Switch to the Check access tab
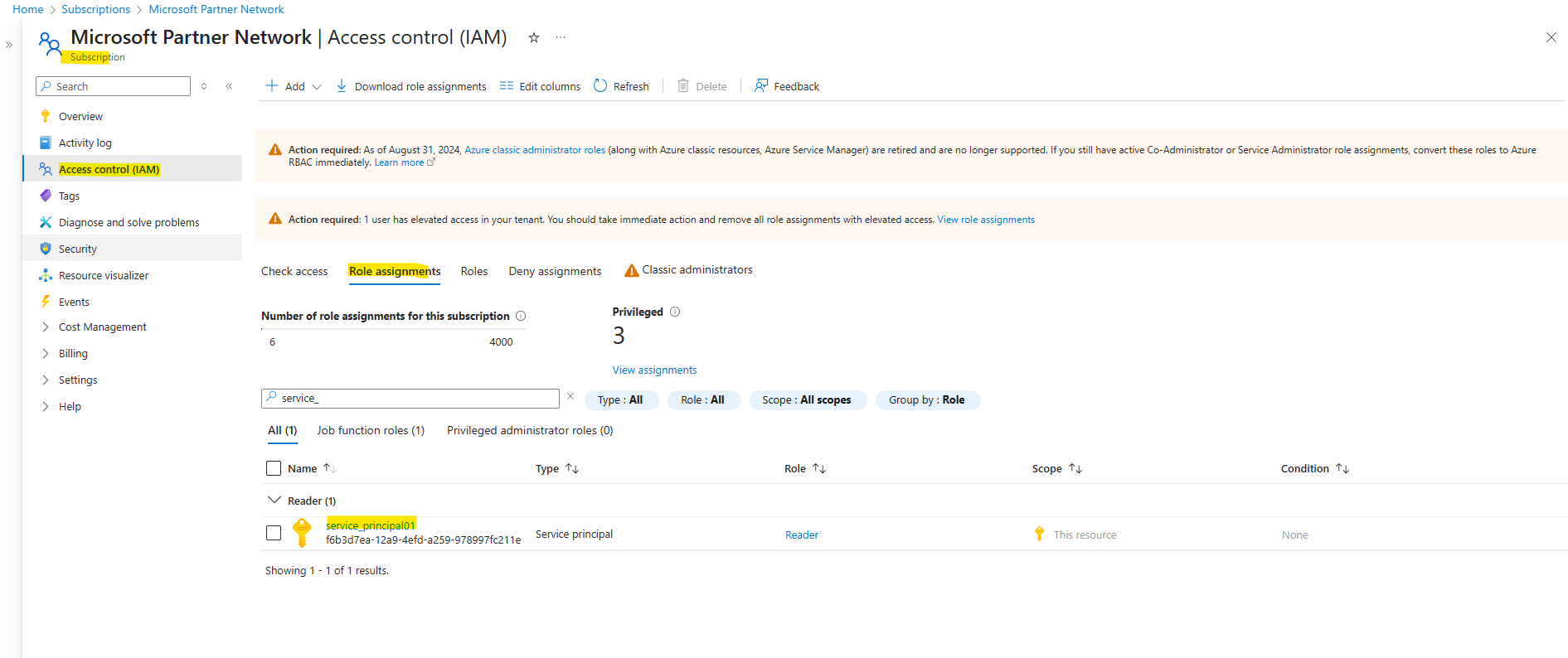The width and height of the screenshot is (1568, 658). 294,271
